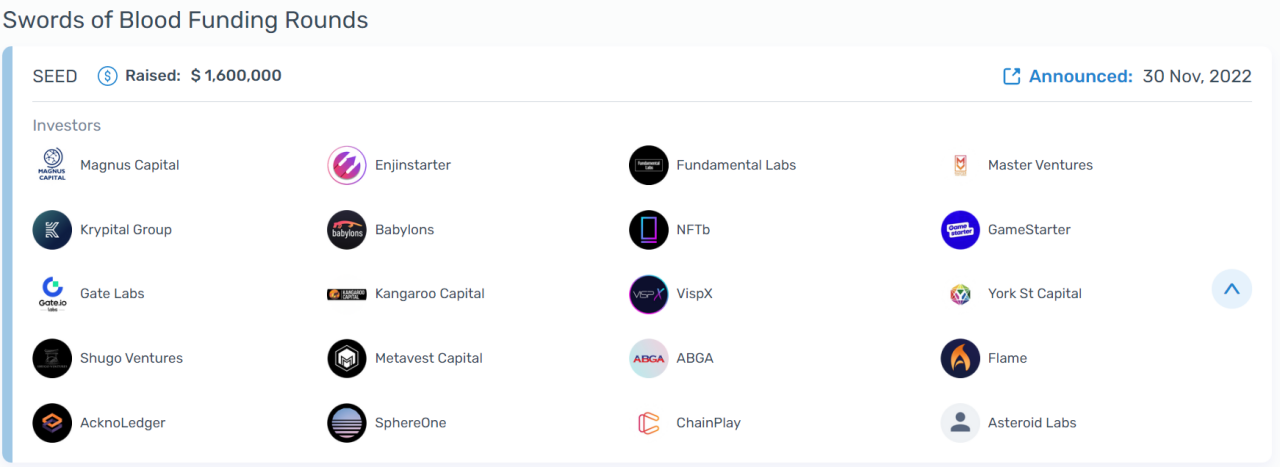Click the Magnus Capital logo icon
The image size is (1280, 467).
[x=52, y=165]
